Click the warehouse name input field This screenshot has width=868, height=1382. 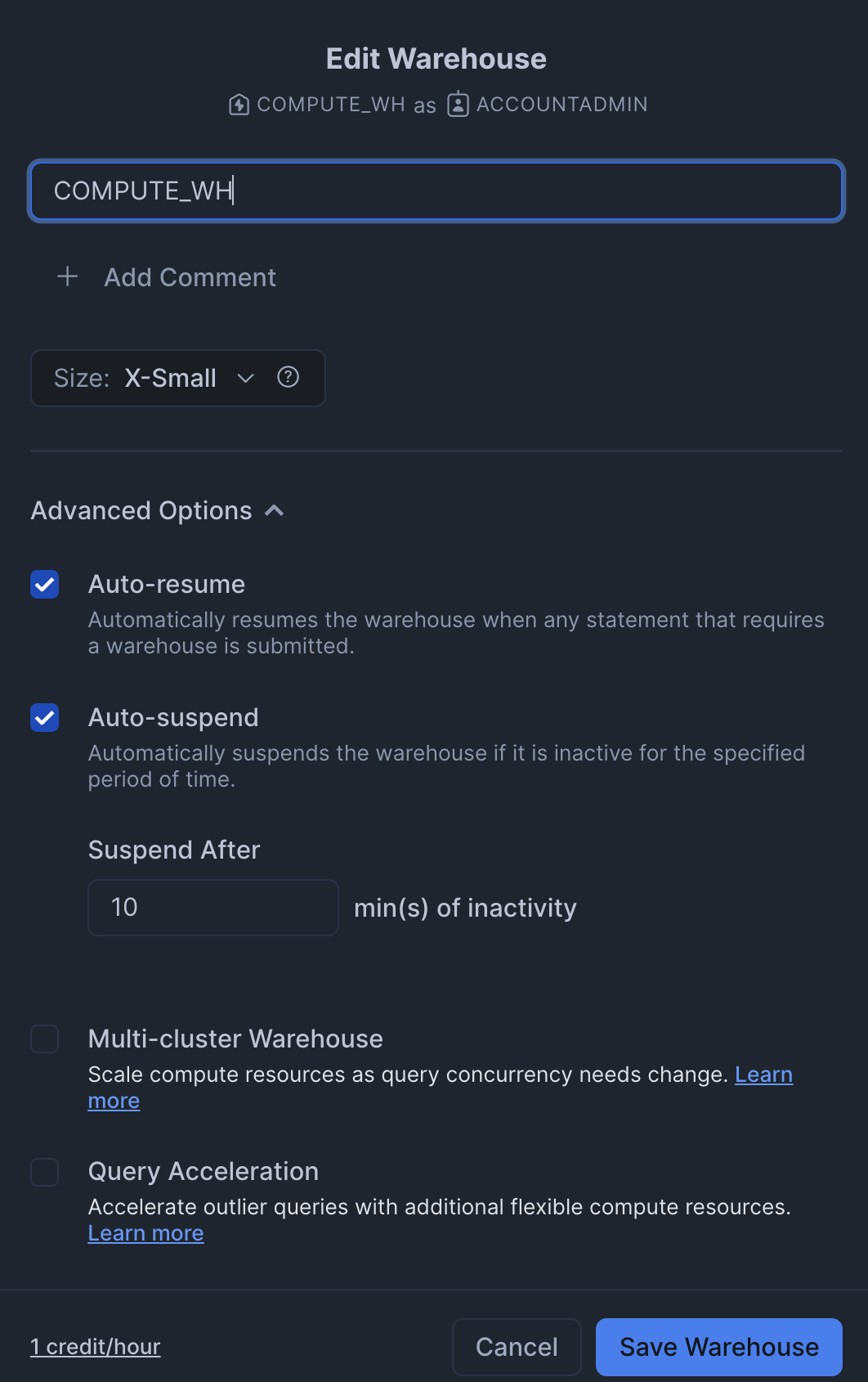(436, 191)
